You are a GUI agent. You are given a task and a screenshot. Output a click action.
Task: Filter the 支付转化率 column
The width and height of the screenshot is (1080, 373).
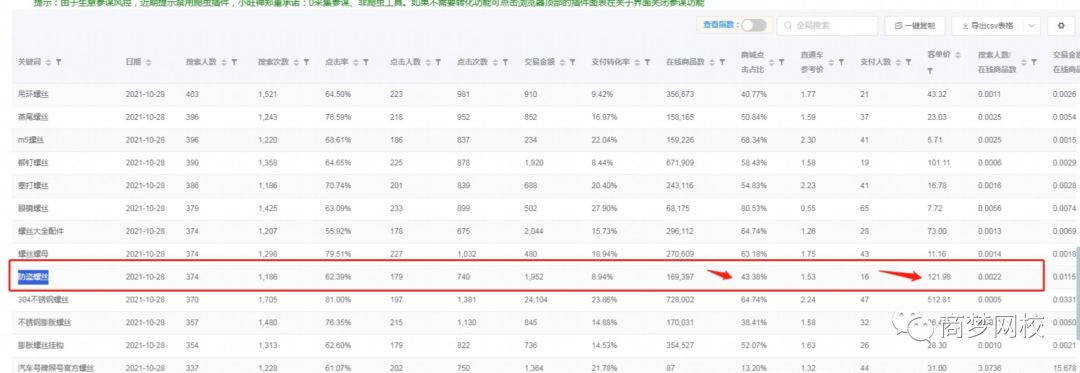click(x=646, y=62)
